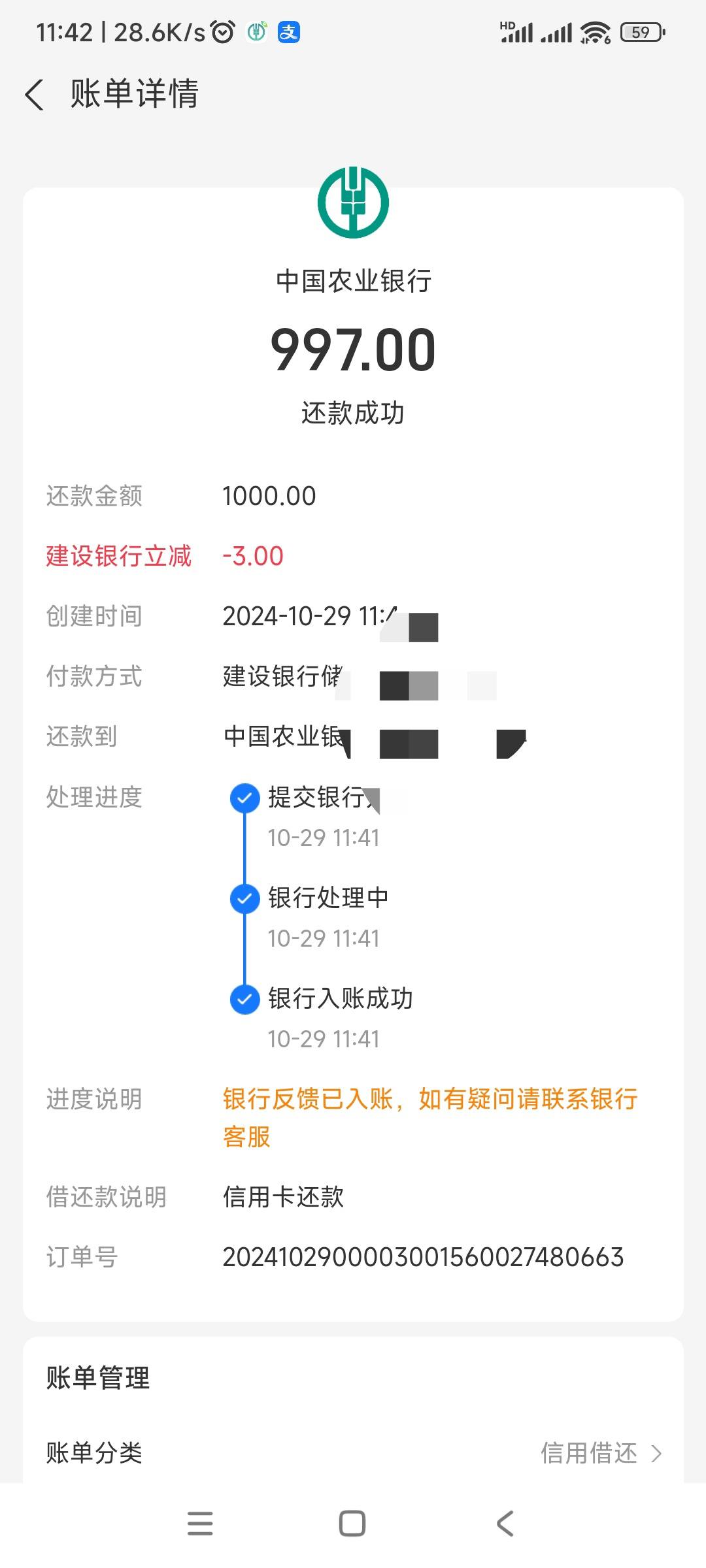The width and height of the screenshot is (706, 1568).
Task: Tap the order number 2024102900003001560027480663
Action: click(423, 1257)
